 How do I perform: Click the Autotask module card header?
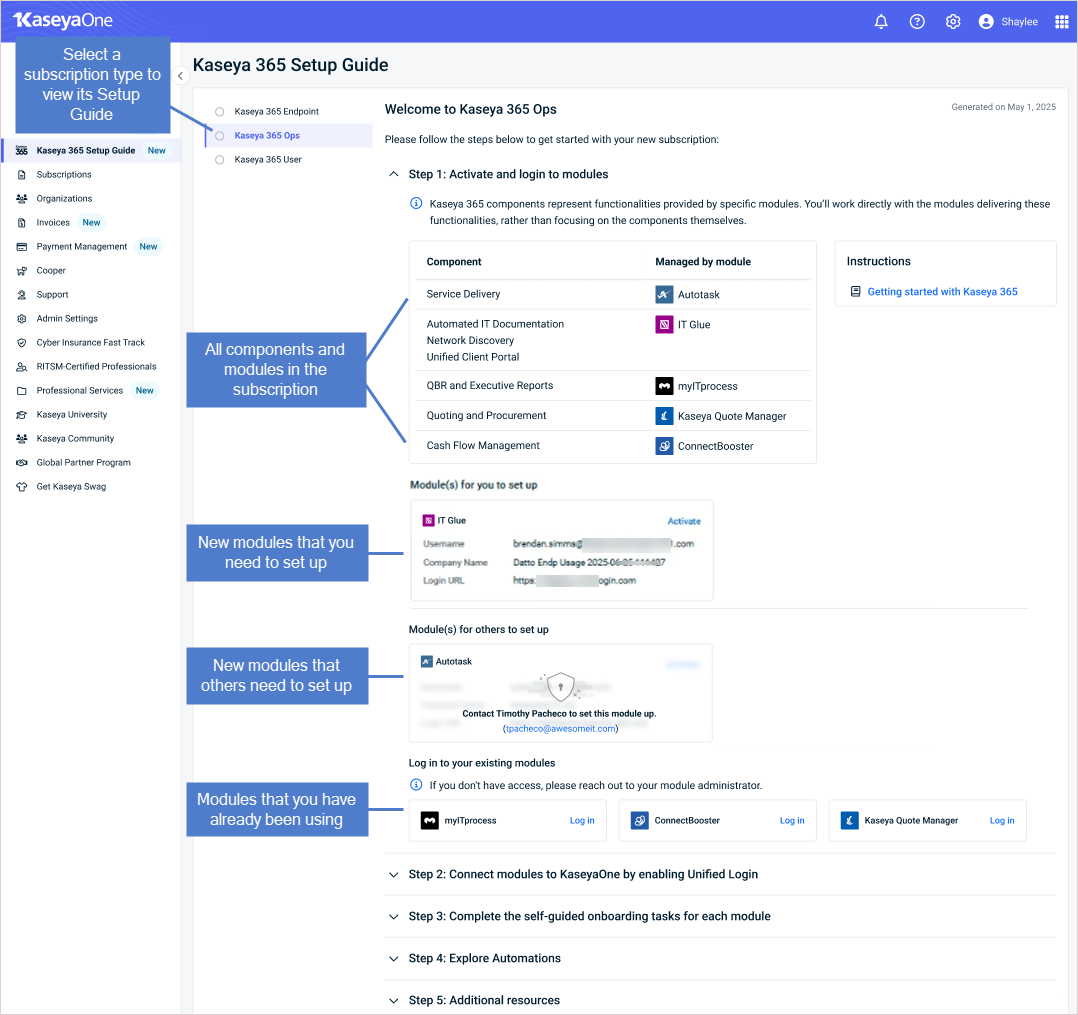[x=446, y=662]
